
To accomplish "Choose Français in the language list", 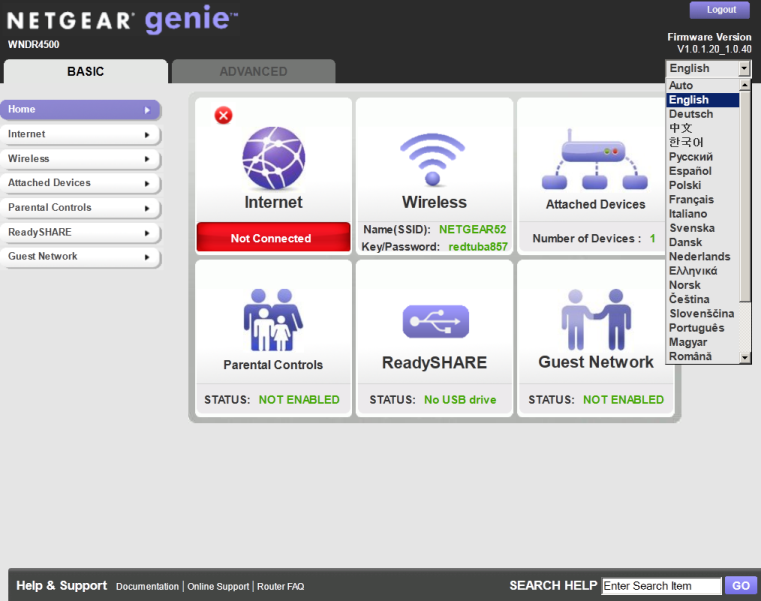I will pyautogui.click(x=703, y=200).
